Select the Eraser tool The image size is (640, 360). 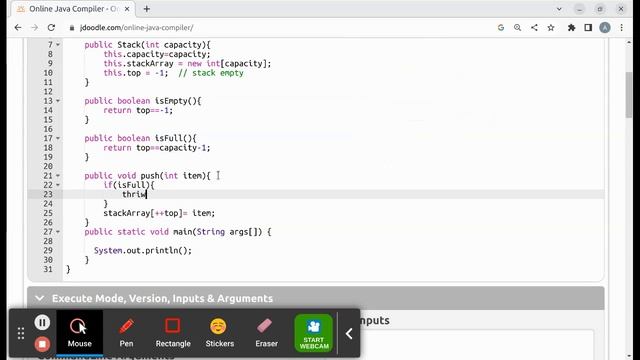pyautogui.click(x=266, y=333)
